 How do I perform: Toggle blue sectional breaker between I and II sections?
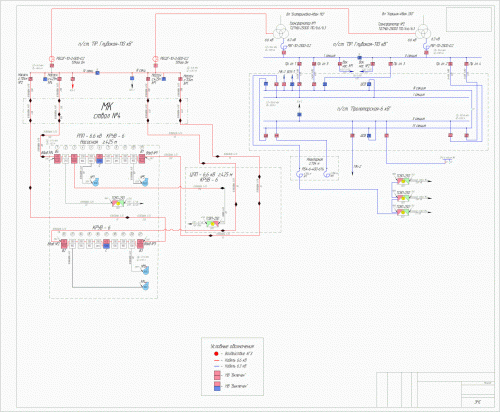tap(359, 58)
